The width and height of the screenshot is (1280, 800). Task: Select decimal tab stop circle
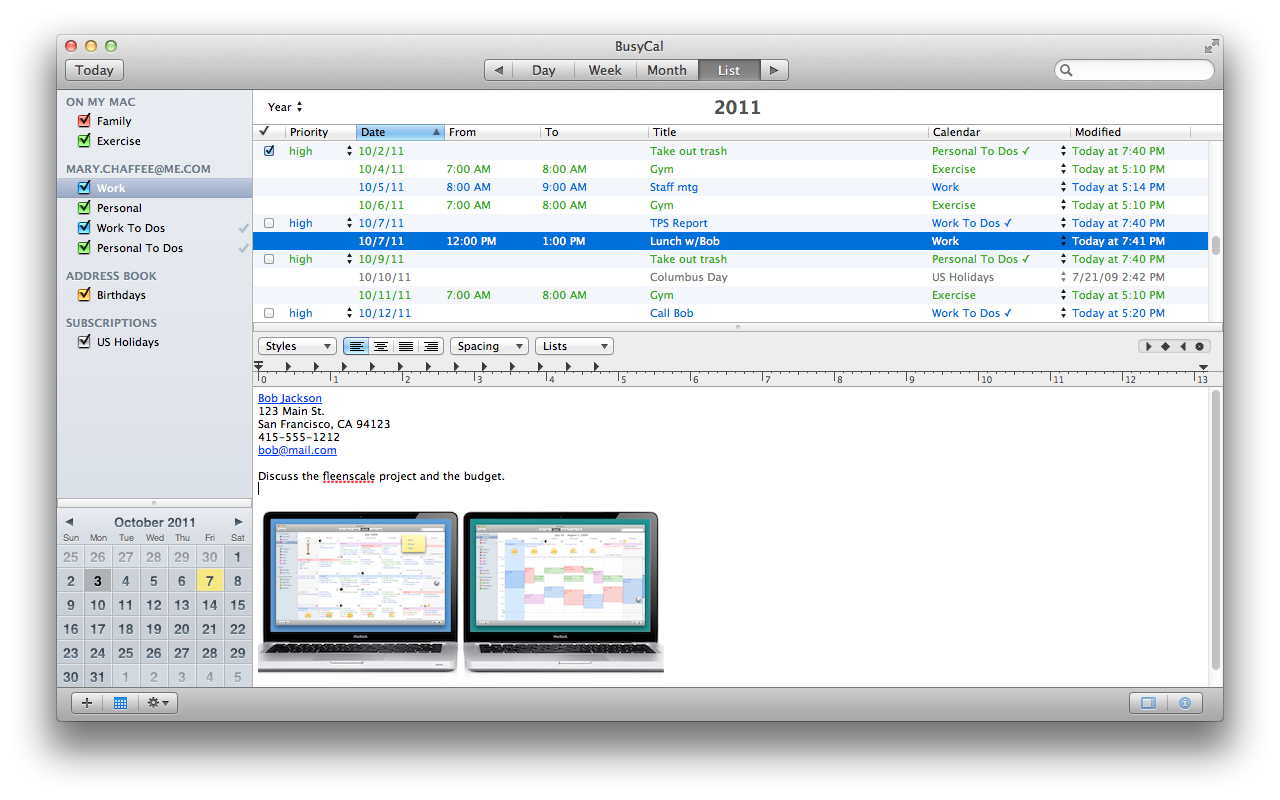pyautogui.click(x=1199, y=346)
